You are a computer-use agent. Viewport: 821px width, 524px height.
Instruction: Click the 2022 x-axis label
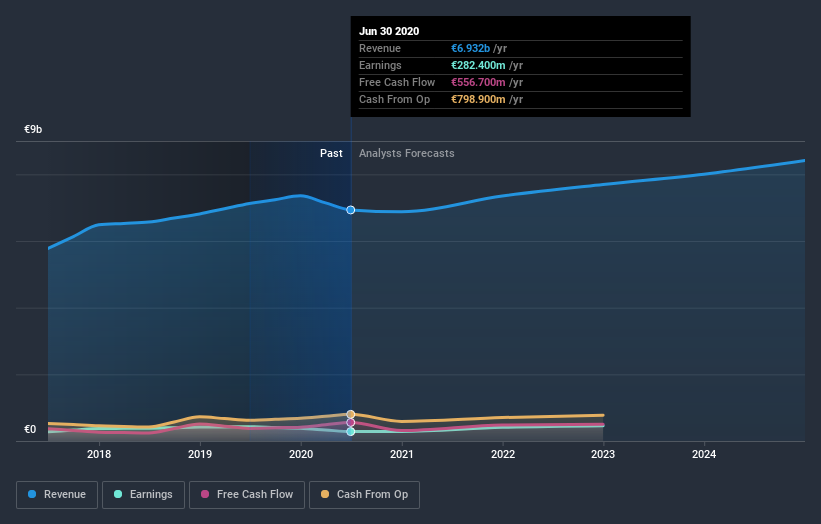(x=503, y=454)
